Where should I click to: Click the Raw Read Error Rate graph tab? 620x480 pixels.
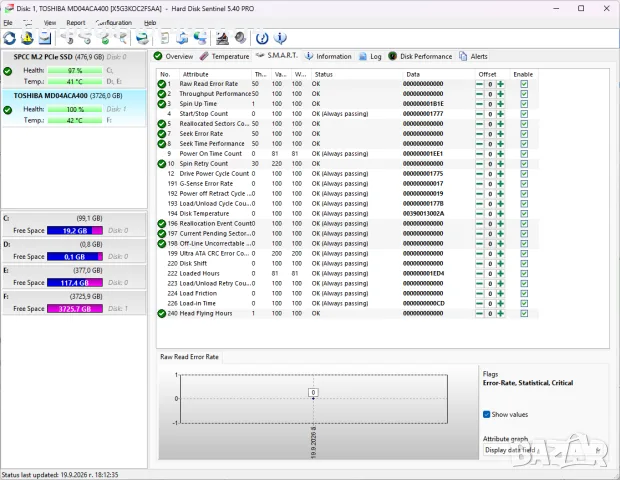[189, 357]
